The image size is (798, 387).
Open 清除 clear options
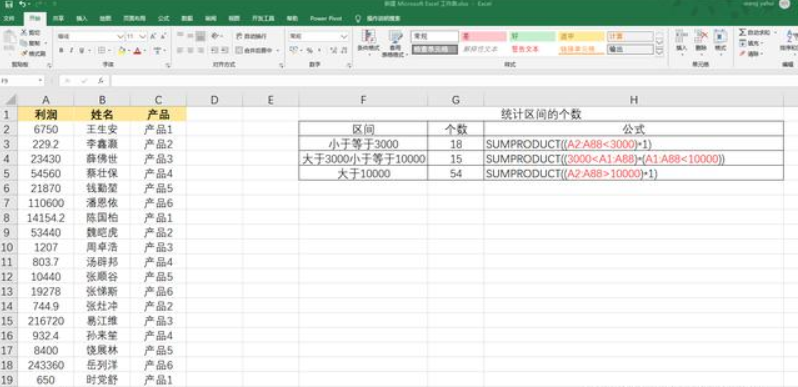pos(751,53)
